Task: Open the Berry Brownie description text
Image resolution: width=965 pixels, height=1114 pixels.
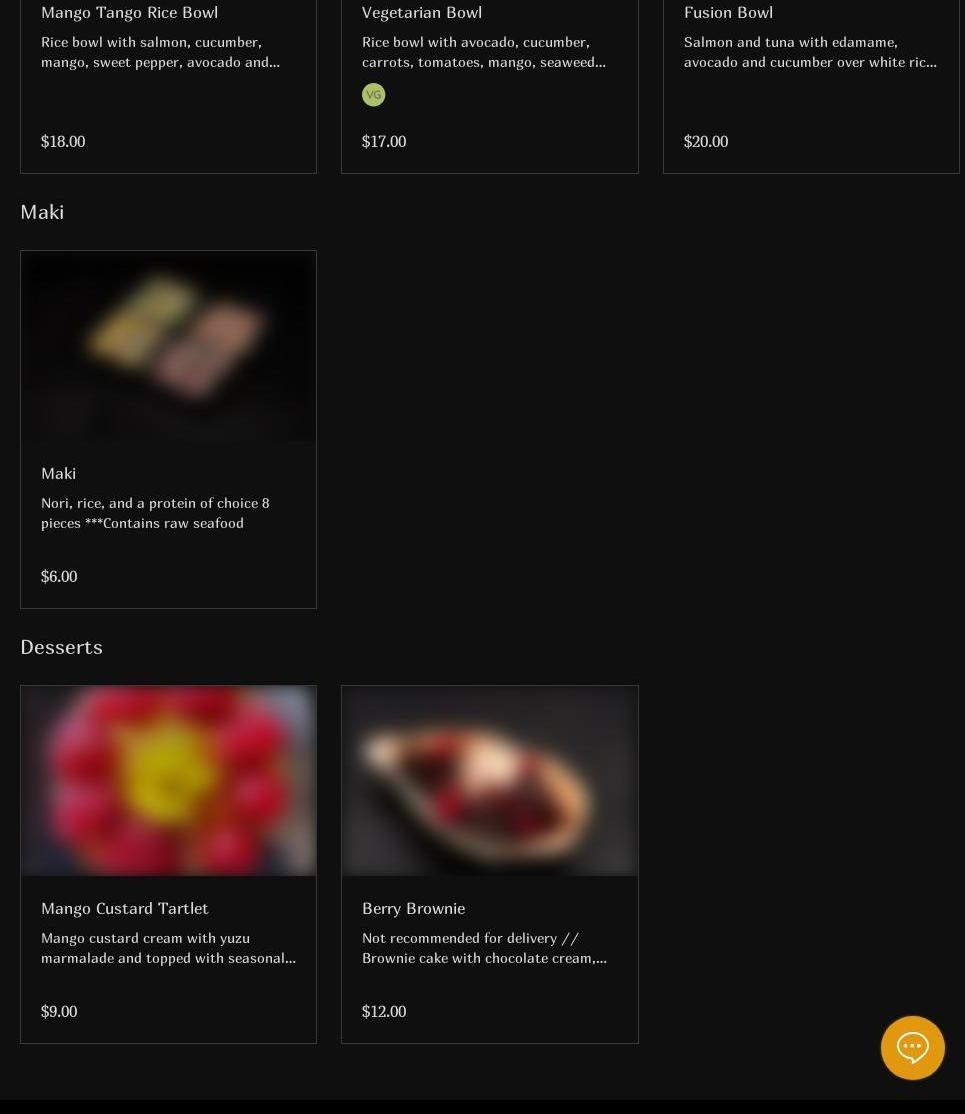Action: [484, 948]
